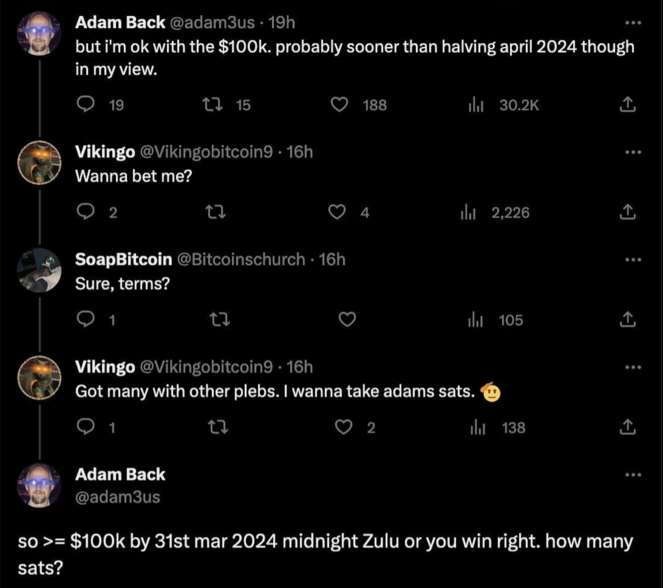Retweet SoapBitcoin's "Sure, terms?" reply
This screenshot has height=588, width=663.
220,320
